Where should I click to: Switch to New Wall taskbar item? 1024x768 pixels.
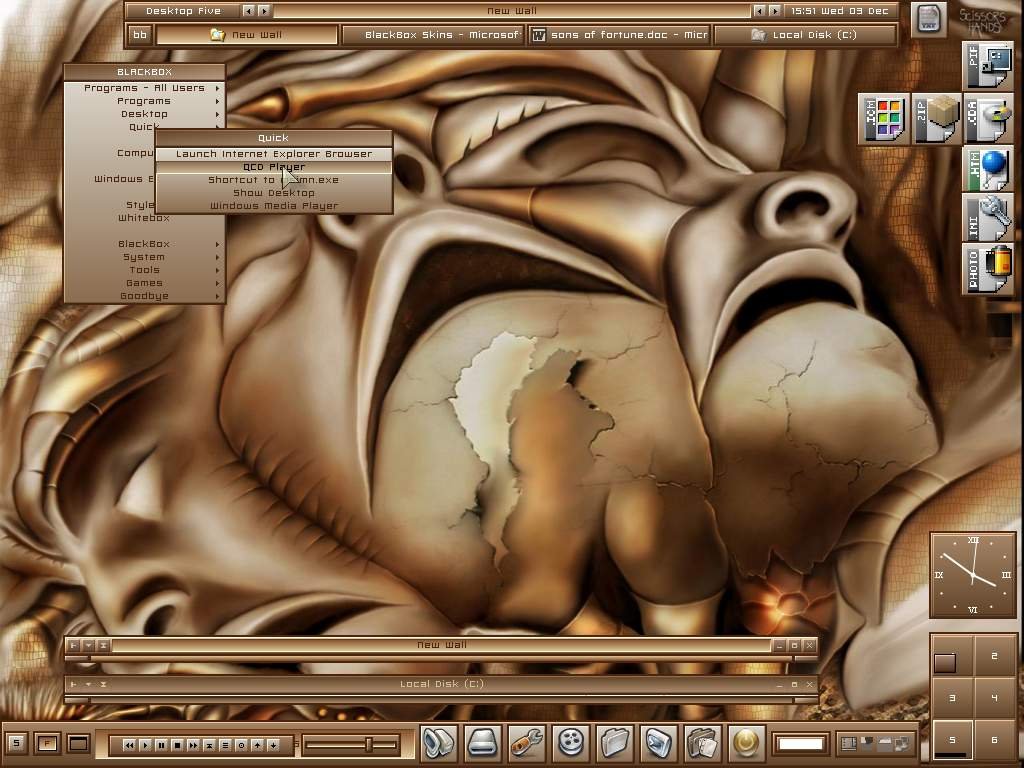(x=247, y=35)
